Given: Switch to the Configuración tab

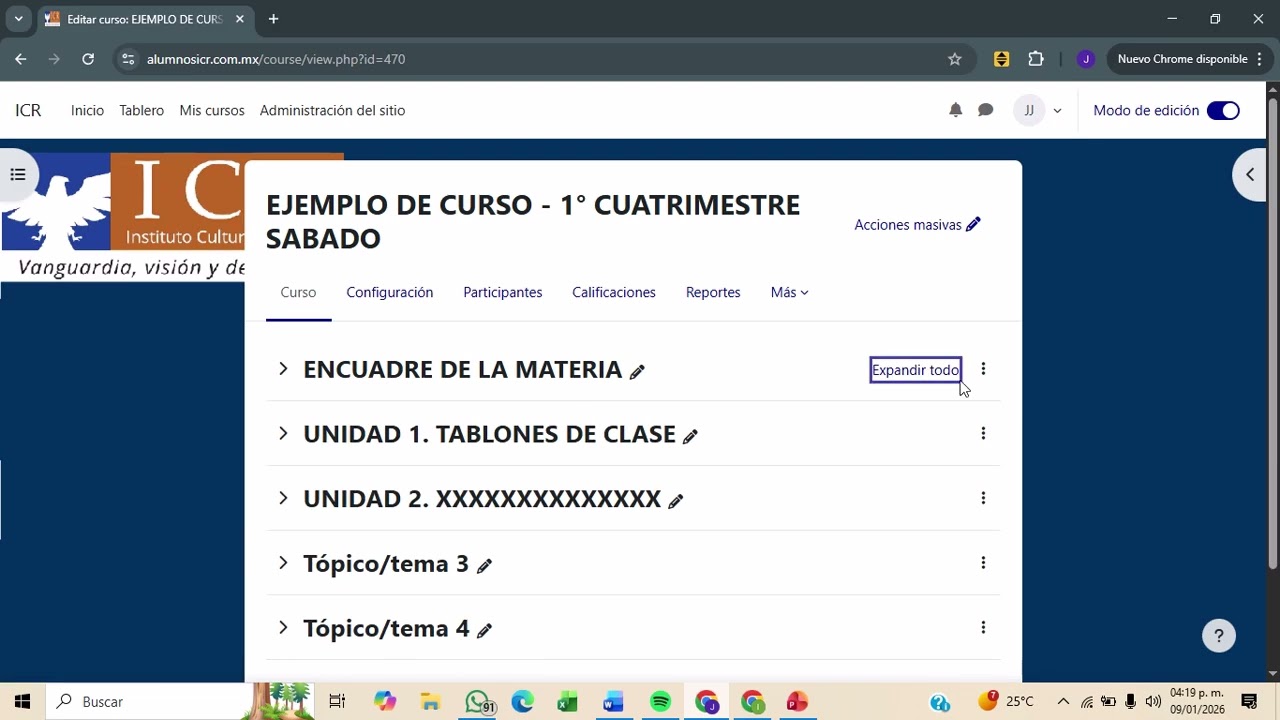Looking at the screenshot, I should [390, 292].
